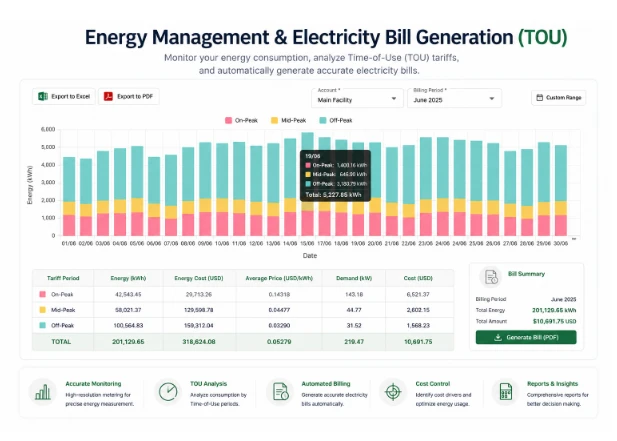Click the Accurate Monitoring bar chart icon
Screen dimensions: 617x441
(x=43, y=392)
